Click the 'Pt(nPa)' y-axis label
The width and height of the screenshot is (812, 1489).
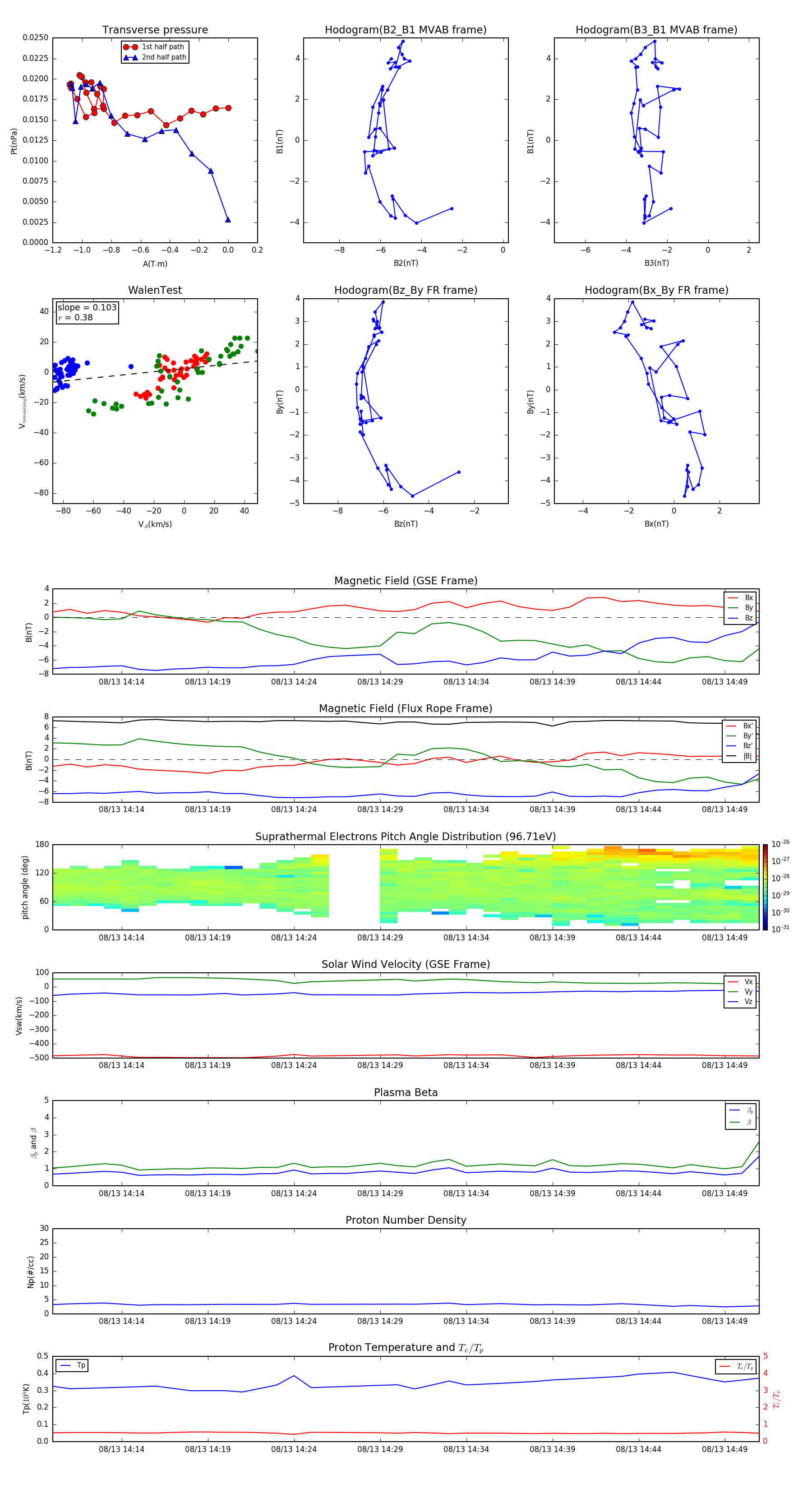(x=14, y=140)
